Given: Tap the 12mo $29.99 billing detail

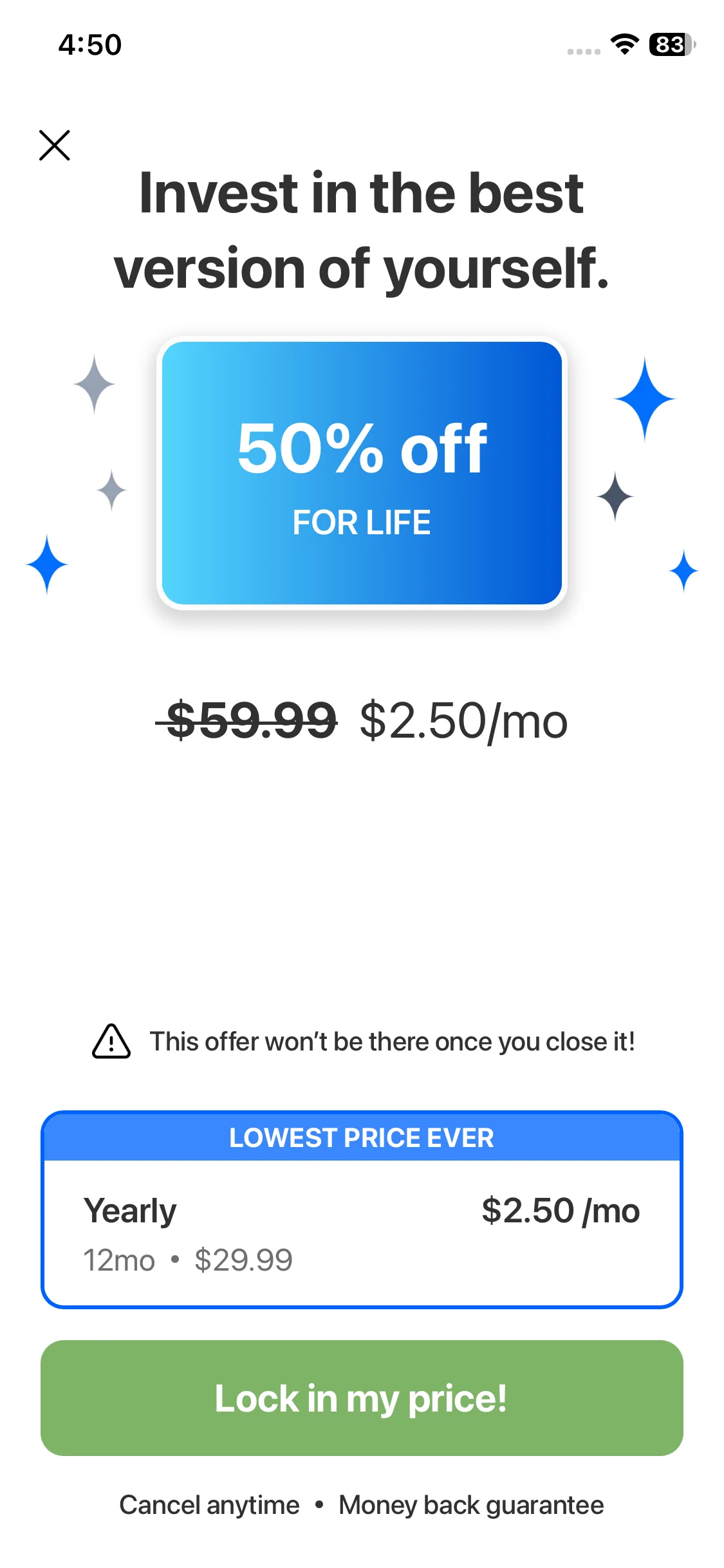Looking at the screenshot, I should 188,1260.
